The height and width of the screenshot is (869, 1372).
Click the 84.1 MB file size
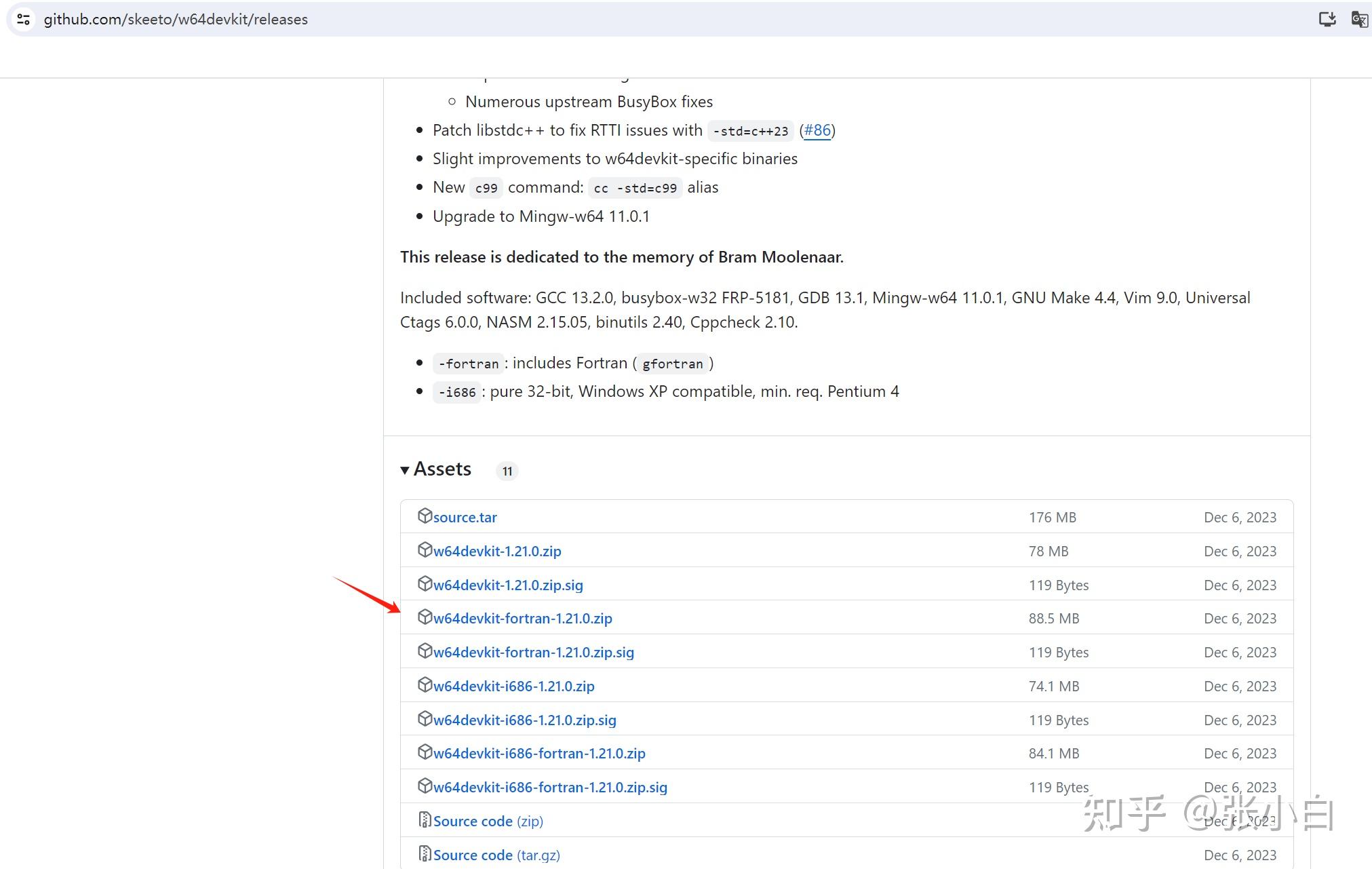pyautogui.click(x=1054, y=754)
